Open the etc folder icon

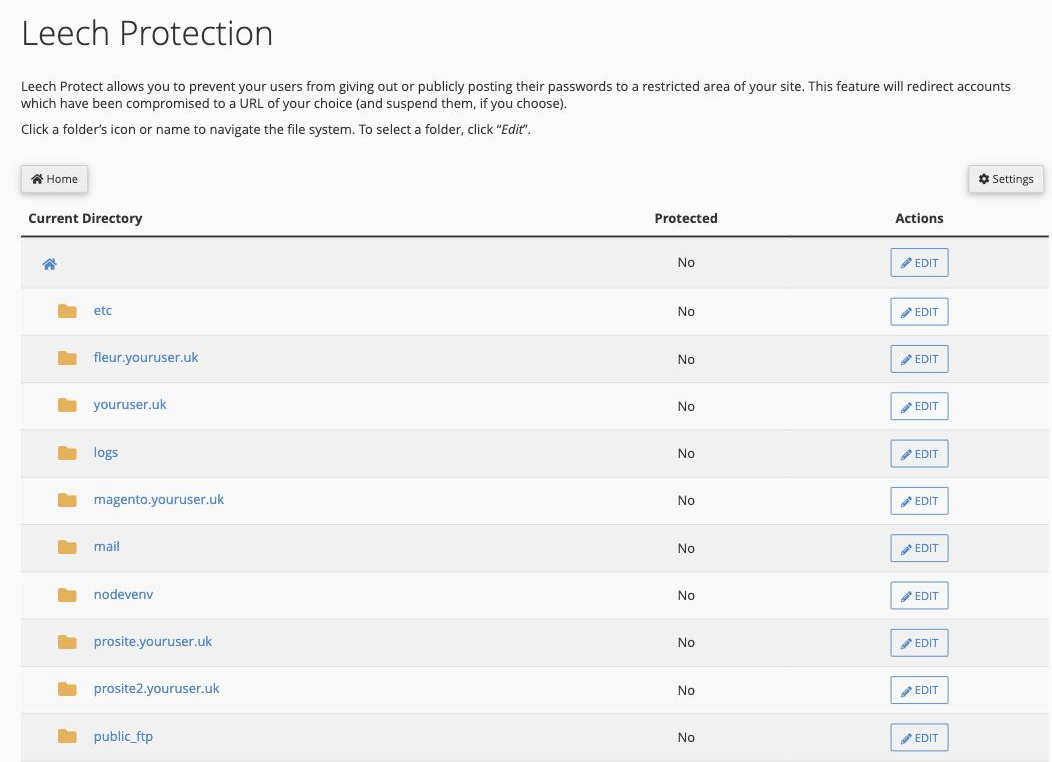coord(67,311)
